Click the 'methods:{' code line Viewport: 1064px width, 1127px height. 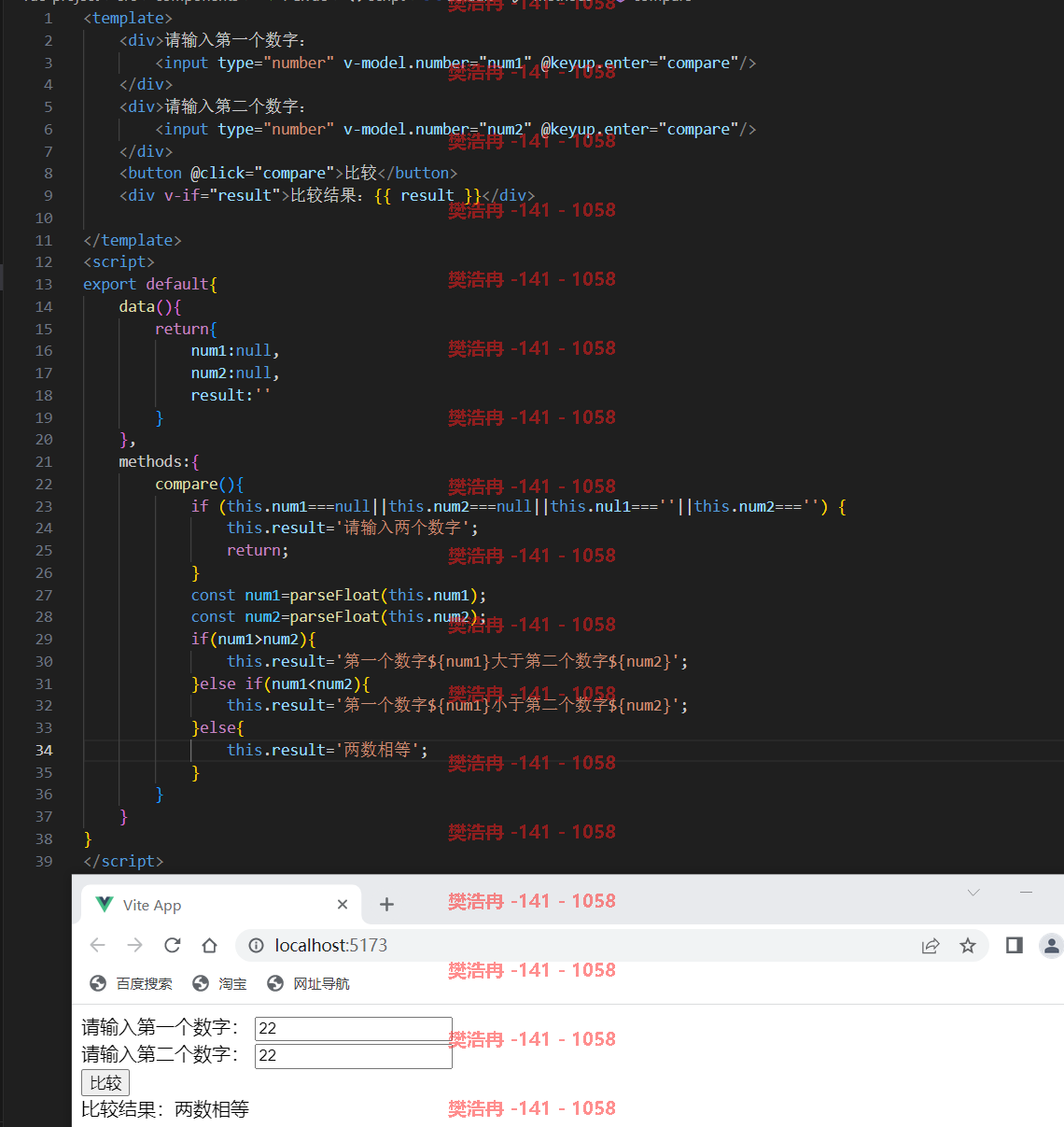point(159,461)
